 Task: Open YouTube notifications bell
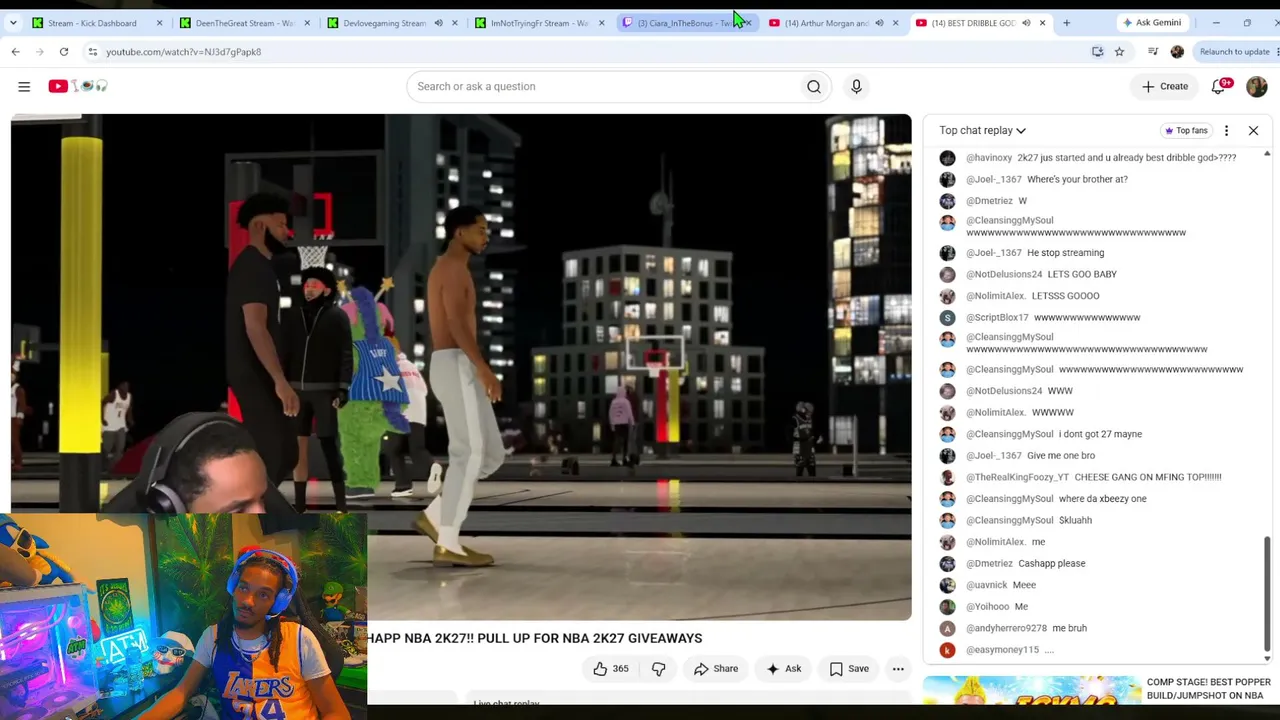(1219, 86)
